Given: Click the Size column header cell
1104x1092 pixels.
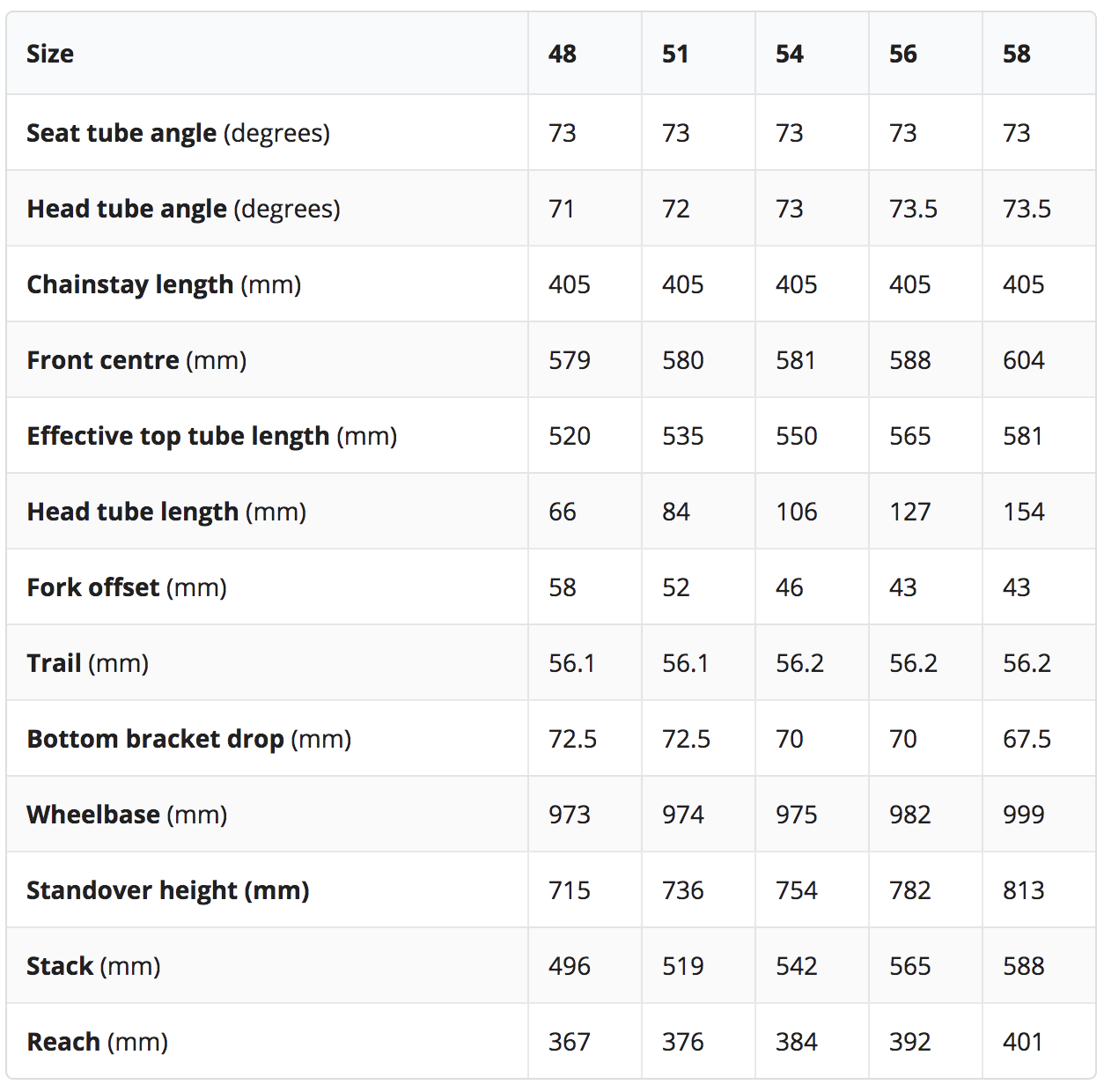Looking at the screenshot, I should pos(50,55).
